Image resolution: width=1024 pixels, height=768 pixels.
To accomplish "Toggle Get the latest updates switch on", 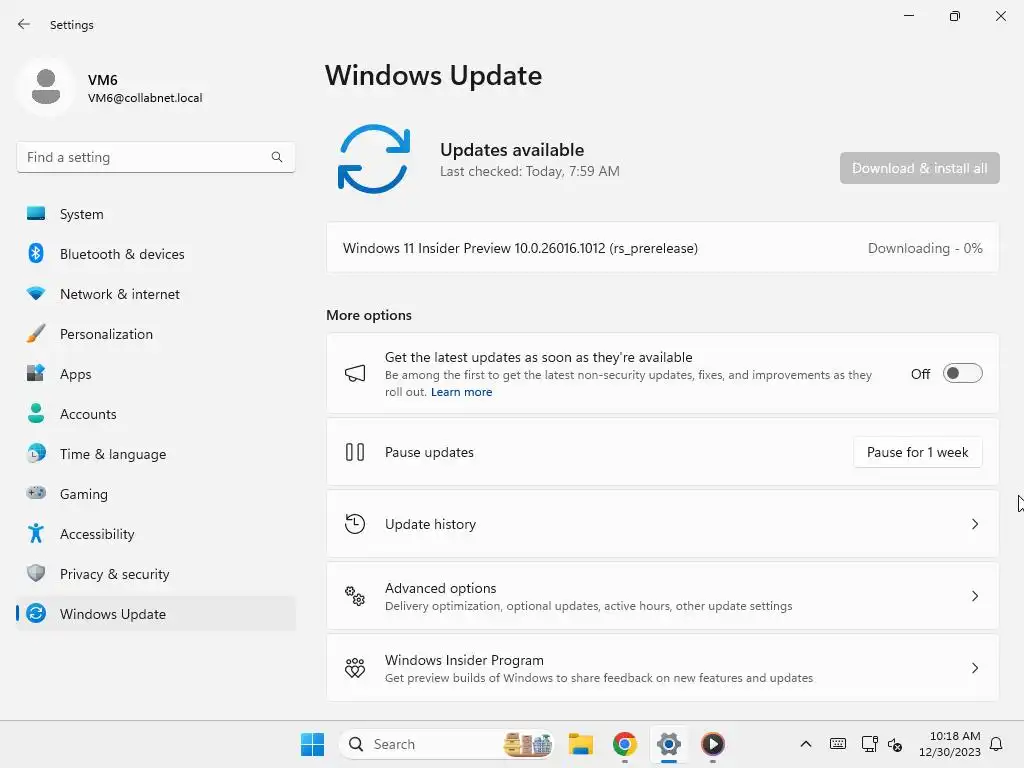I will pos(963,374).
